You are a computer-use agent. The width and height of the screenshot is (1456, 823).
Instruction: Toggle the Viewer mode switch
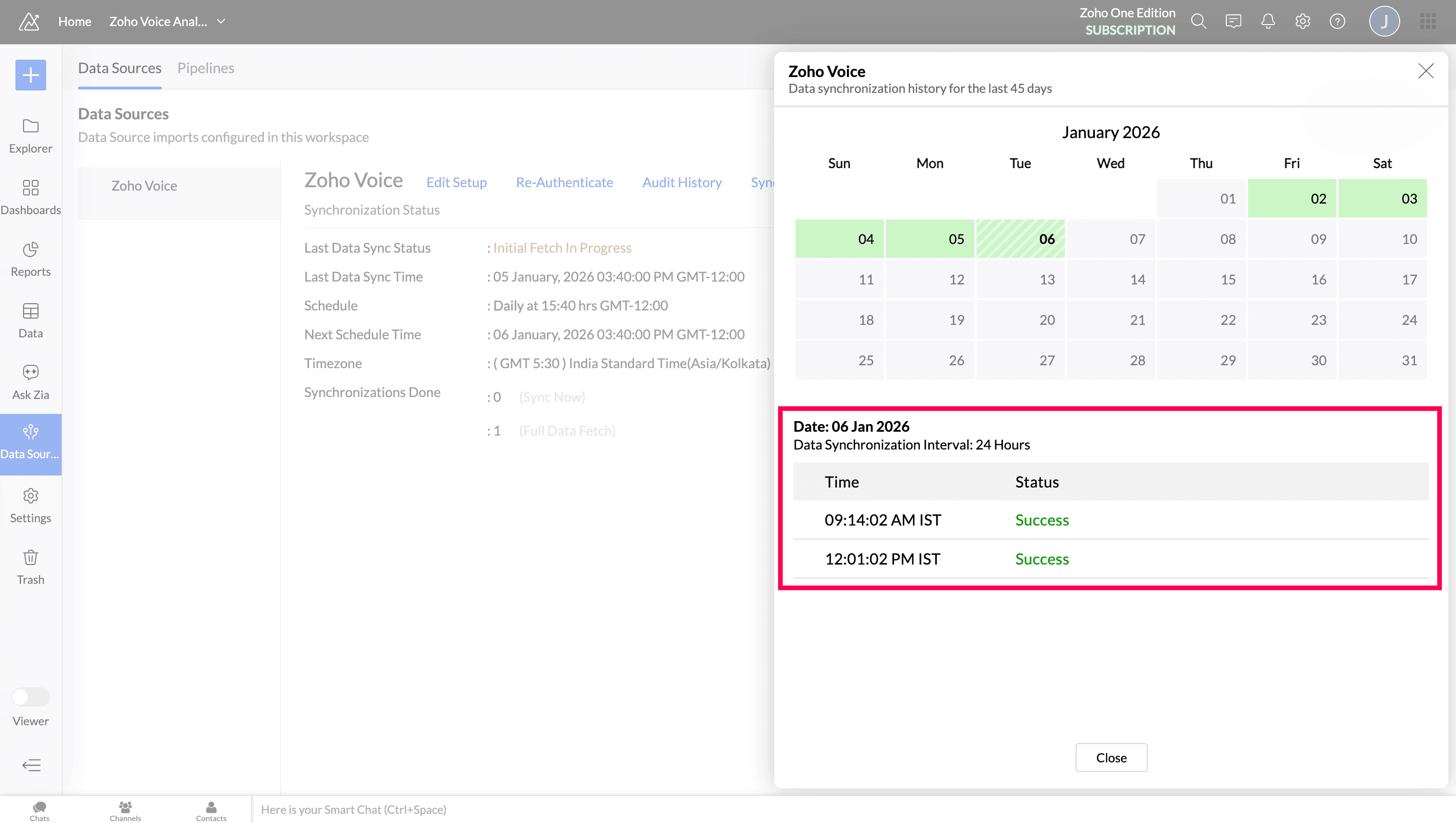point(30,696)
